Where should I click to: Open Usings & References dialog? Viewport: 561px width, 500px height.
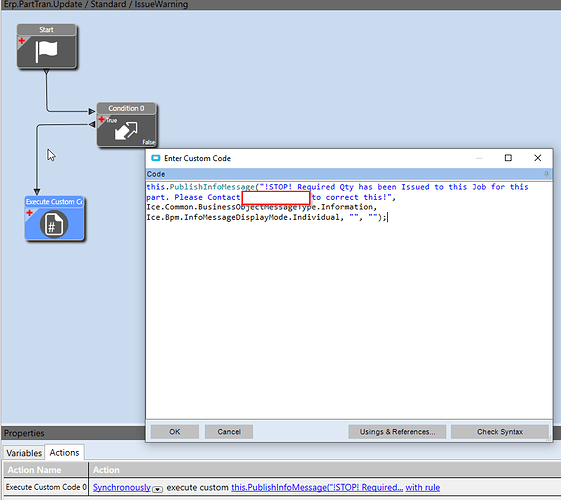pyautogui.click(x=397, y=432)
